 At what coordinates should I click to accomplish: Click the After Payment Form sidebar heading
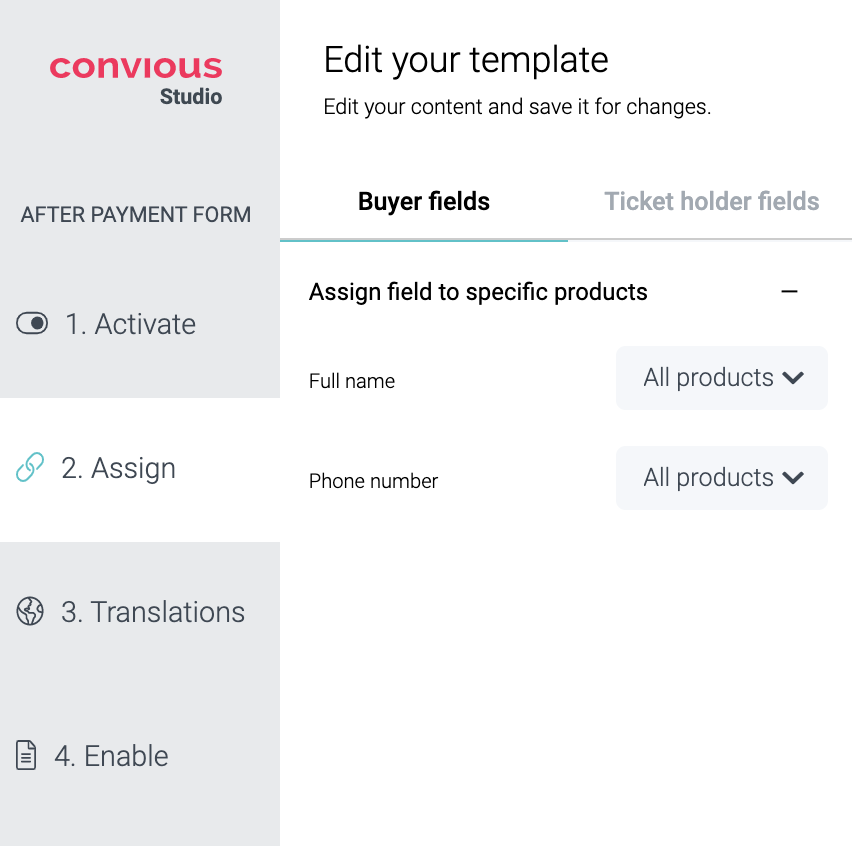coord(136,214)
